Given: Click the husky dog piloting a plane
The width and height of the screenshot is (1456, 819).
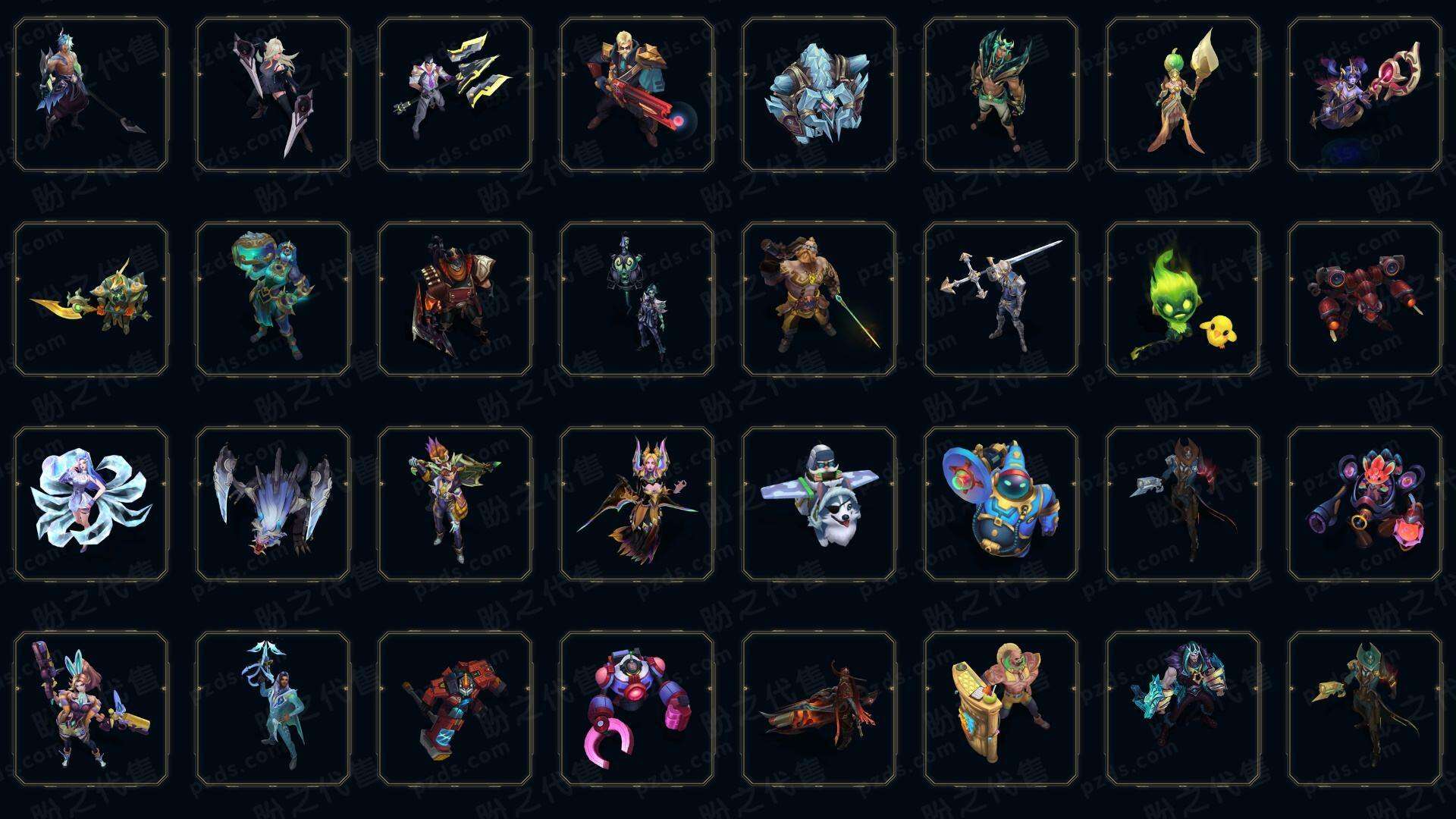Looking at the screenshot, I should point(819,504).
